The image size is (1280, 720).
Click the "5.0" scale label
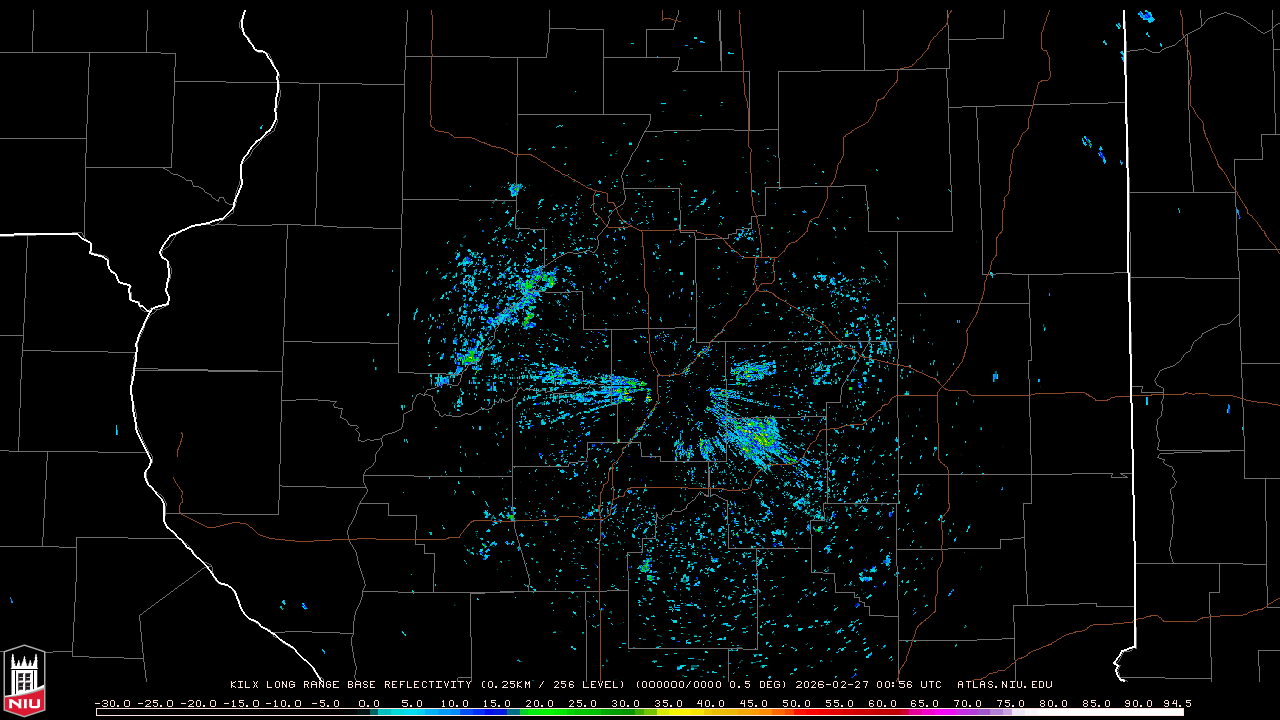click(x=412, y=703)
